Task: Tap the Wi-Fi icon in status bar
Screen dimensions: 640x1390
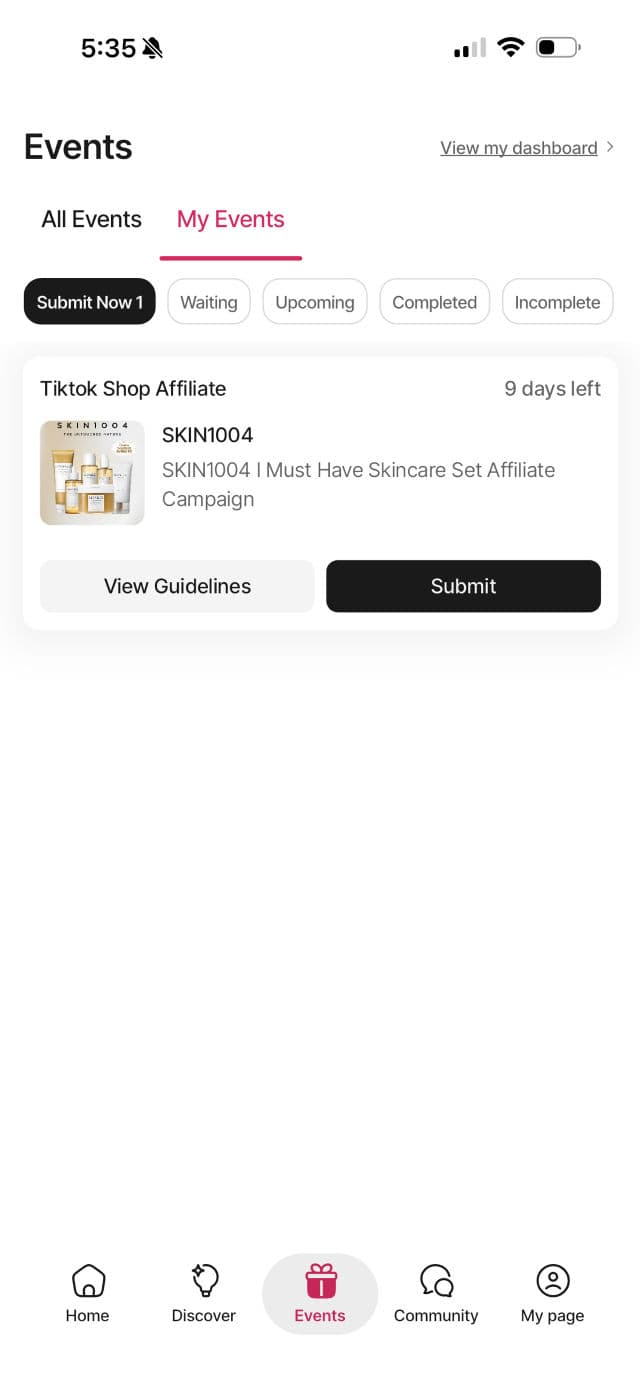Action: tap(511, 47)
